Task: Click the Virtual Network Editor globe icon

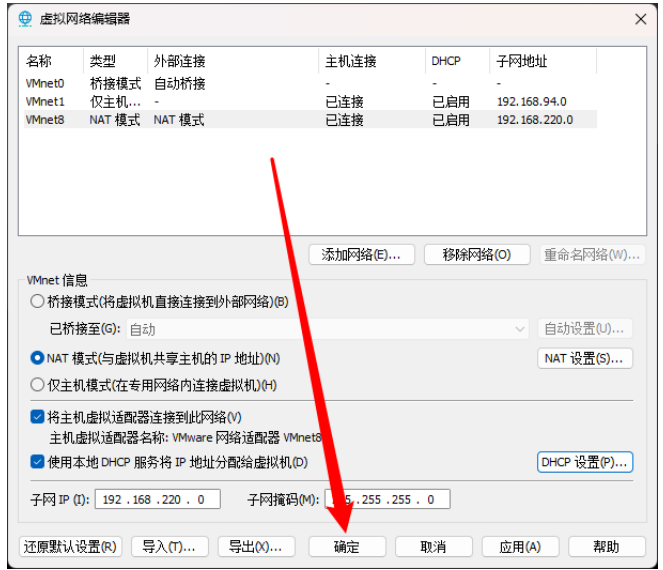Action: 25,19
